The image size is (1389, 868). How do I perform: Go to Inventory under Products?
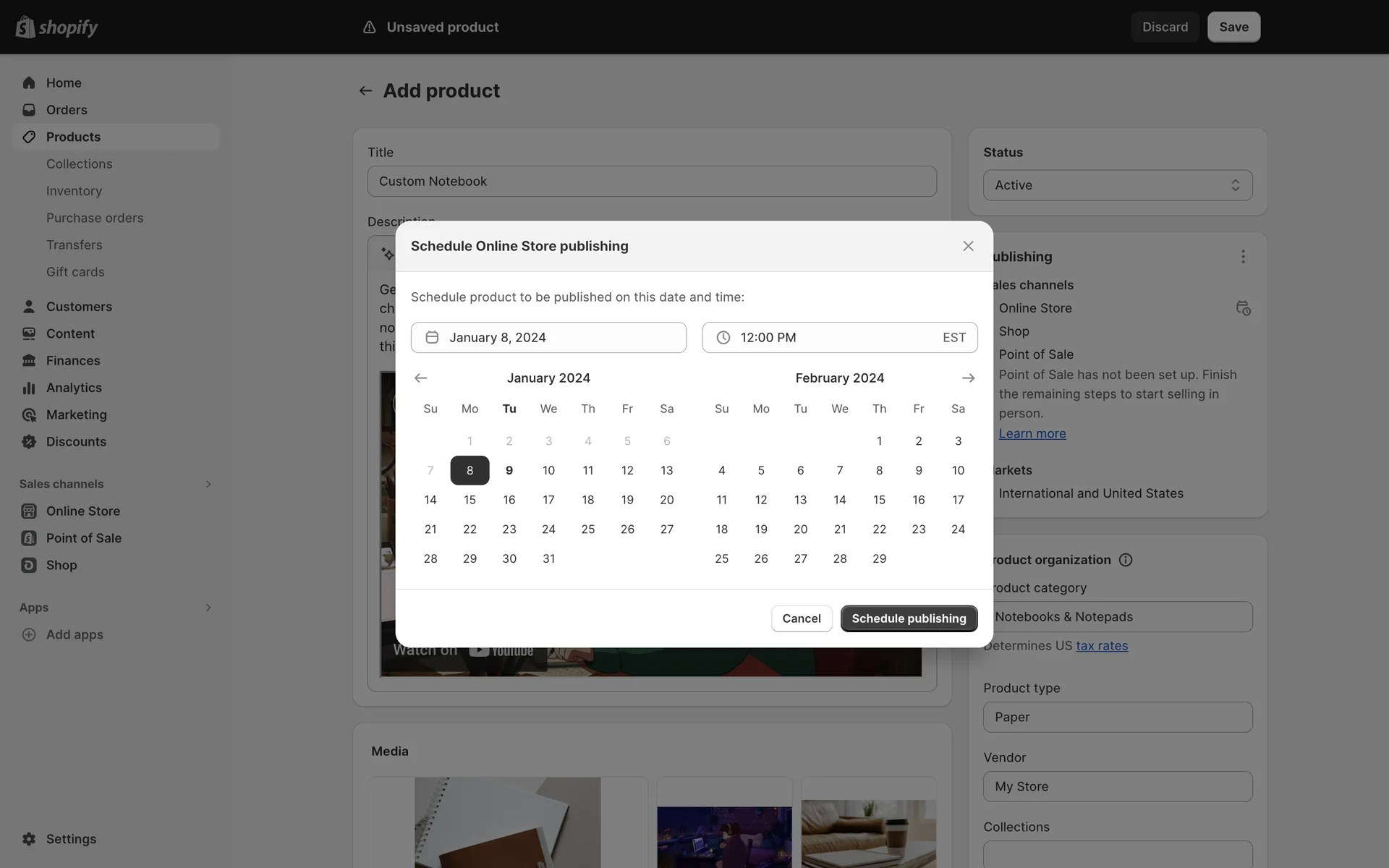click(74, 191)
